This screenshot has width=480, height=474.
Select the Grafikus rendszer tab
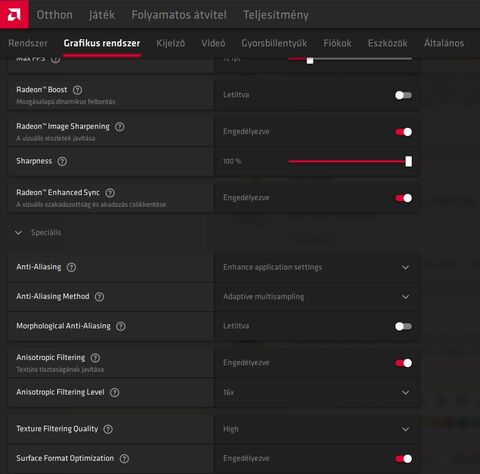click(102, 43)
